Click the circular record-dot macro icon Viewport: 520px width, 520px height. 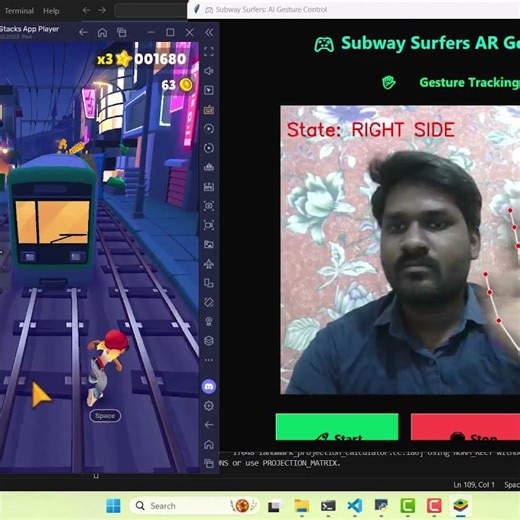209,148
